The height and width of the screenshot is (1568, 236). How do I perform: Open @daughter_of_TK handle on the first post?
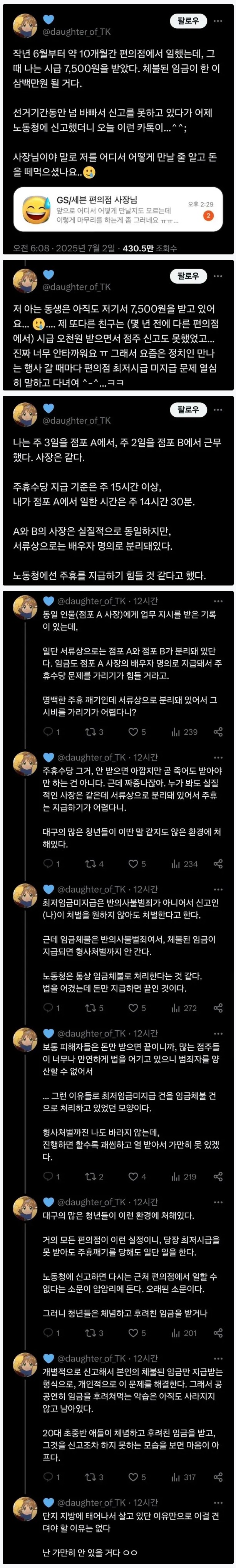click(76, 32)
